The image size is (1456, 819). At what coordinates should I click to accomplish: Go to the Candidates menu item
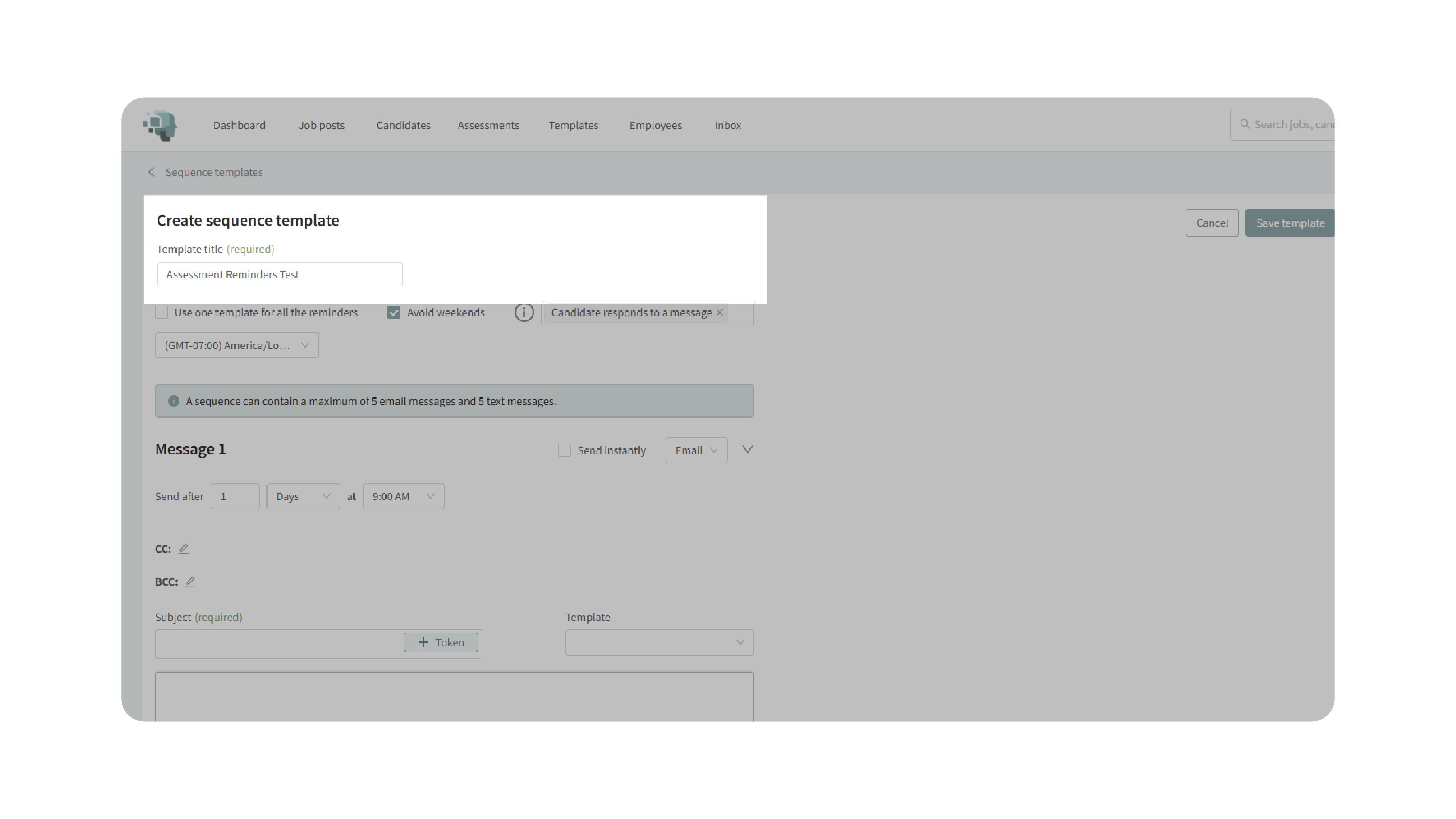coord(403,126)
